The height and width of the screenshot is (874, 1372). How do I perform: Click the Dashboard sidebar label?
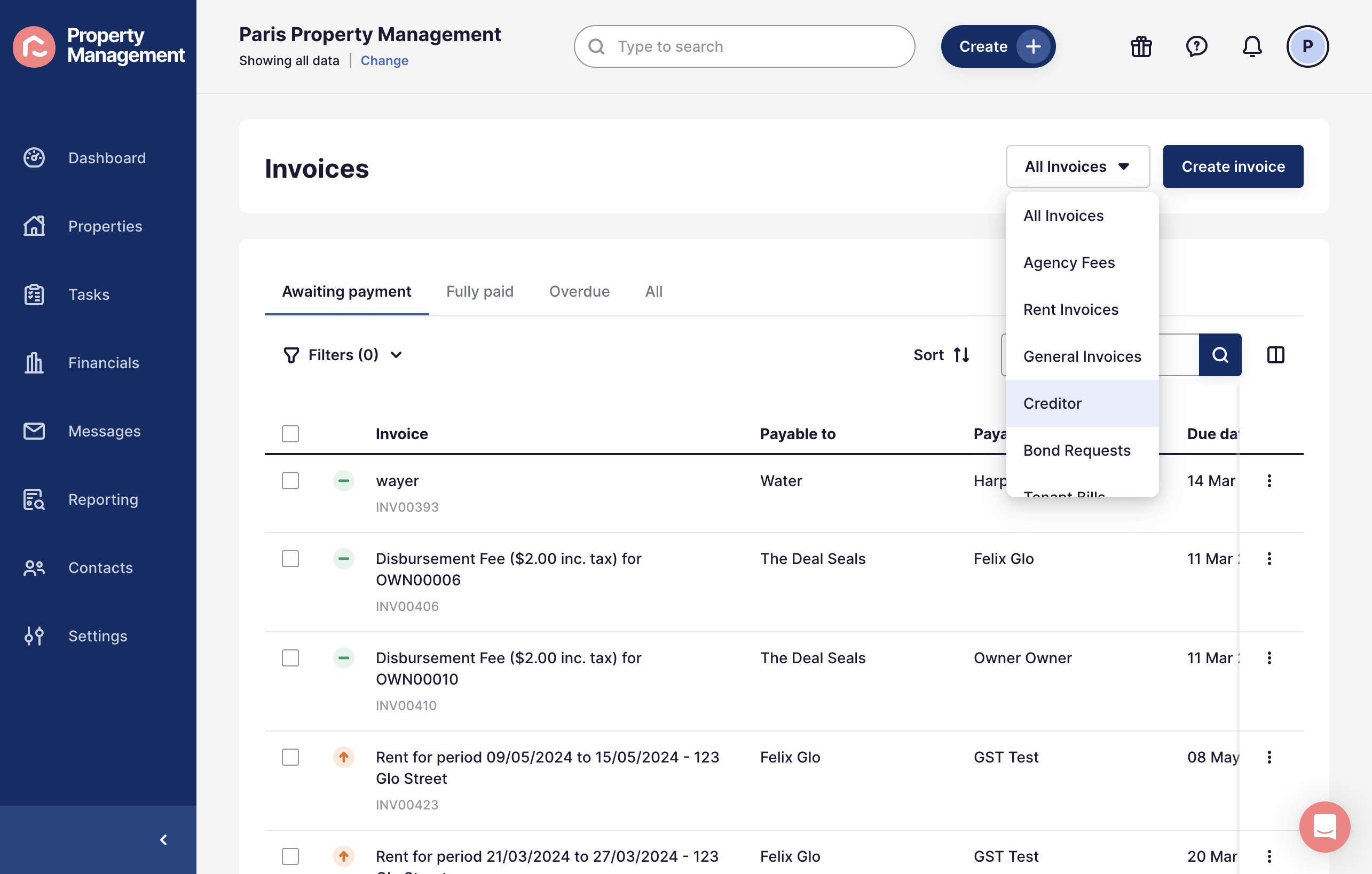pyautogui.click(x=107, y=158)
